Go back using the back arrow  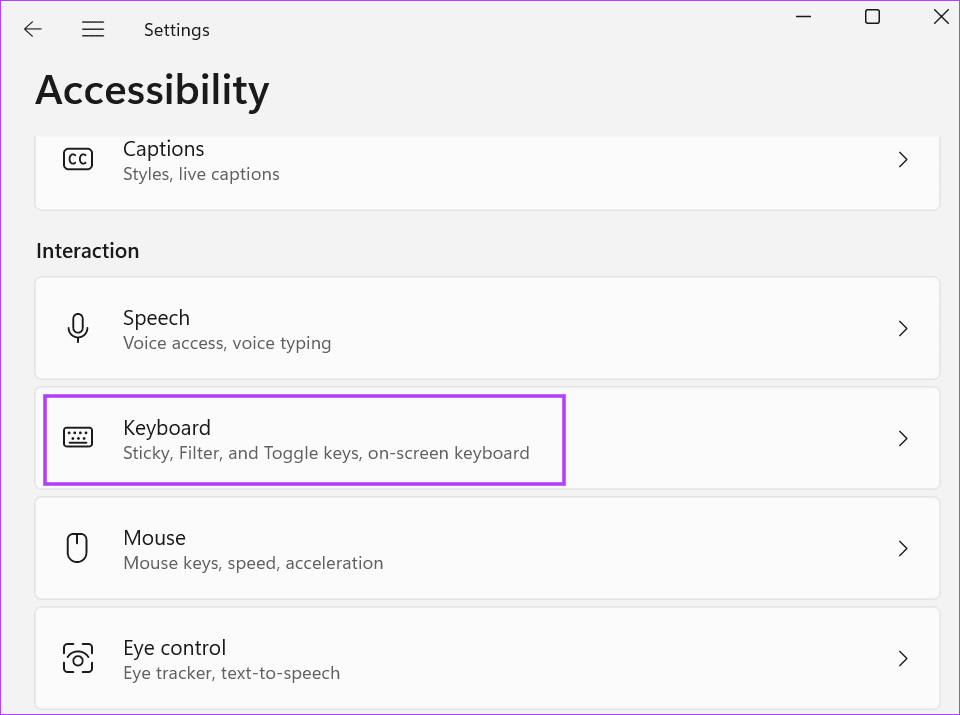click(32, 29)
